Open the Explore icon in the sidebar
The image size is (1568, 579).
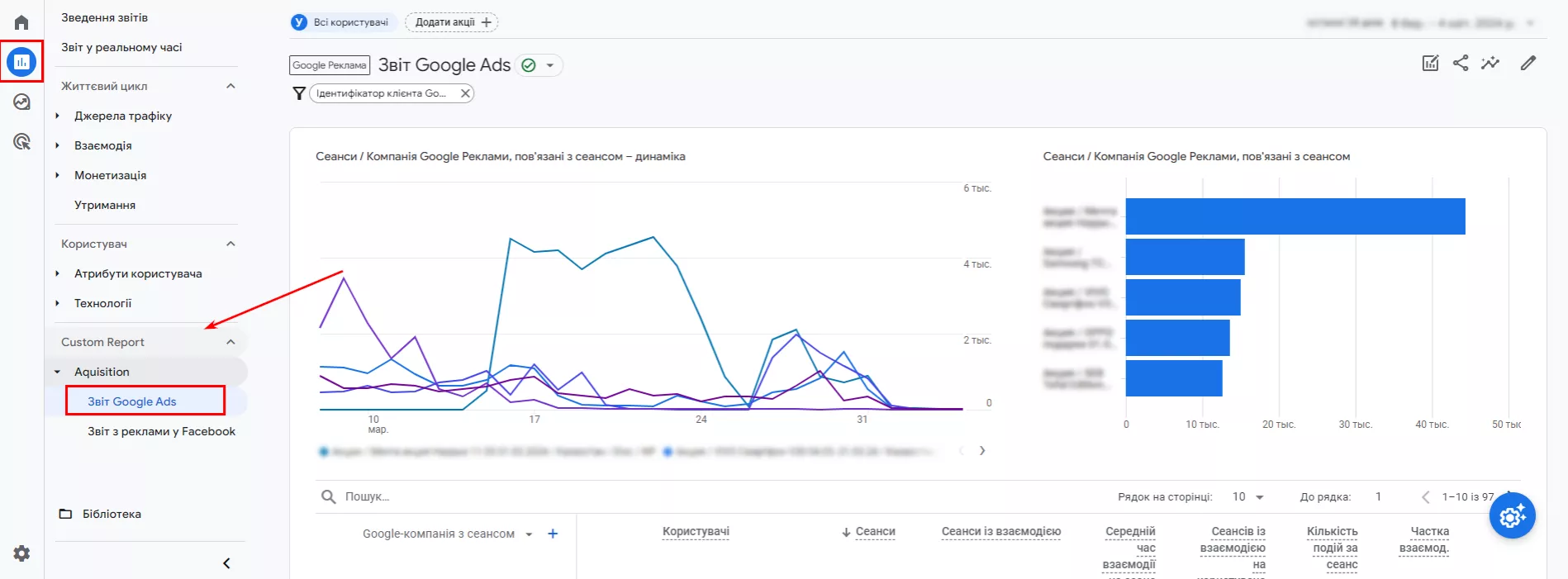(x=21, y=102)
